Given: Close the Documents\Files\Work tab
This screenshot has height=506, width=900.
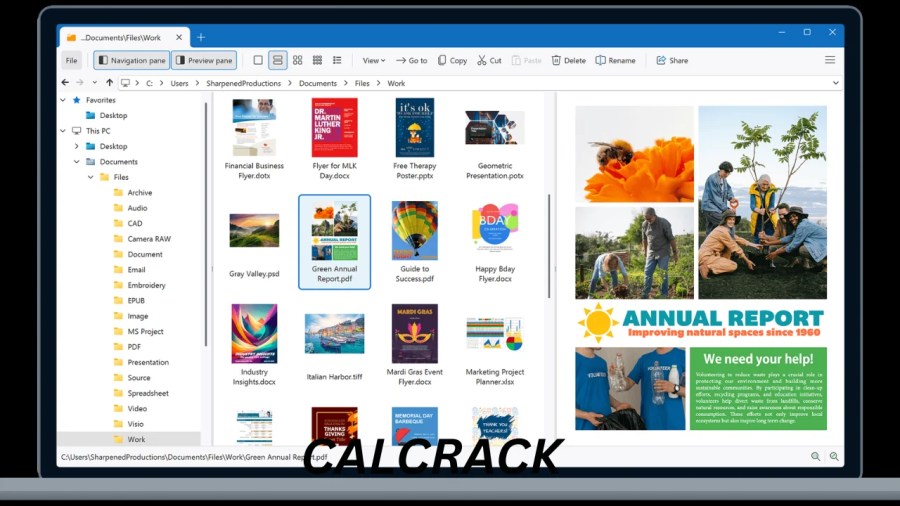Looking at the screenshot, I should [179, 37].
